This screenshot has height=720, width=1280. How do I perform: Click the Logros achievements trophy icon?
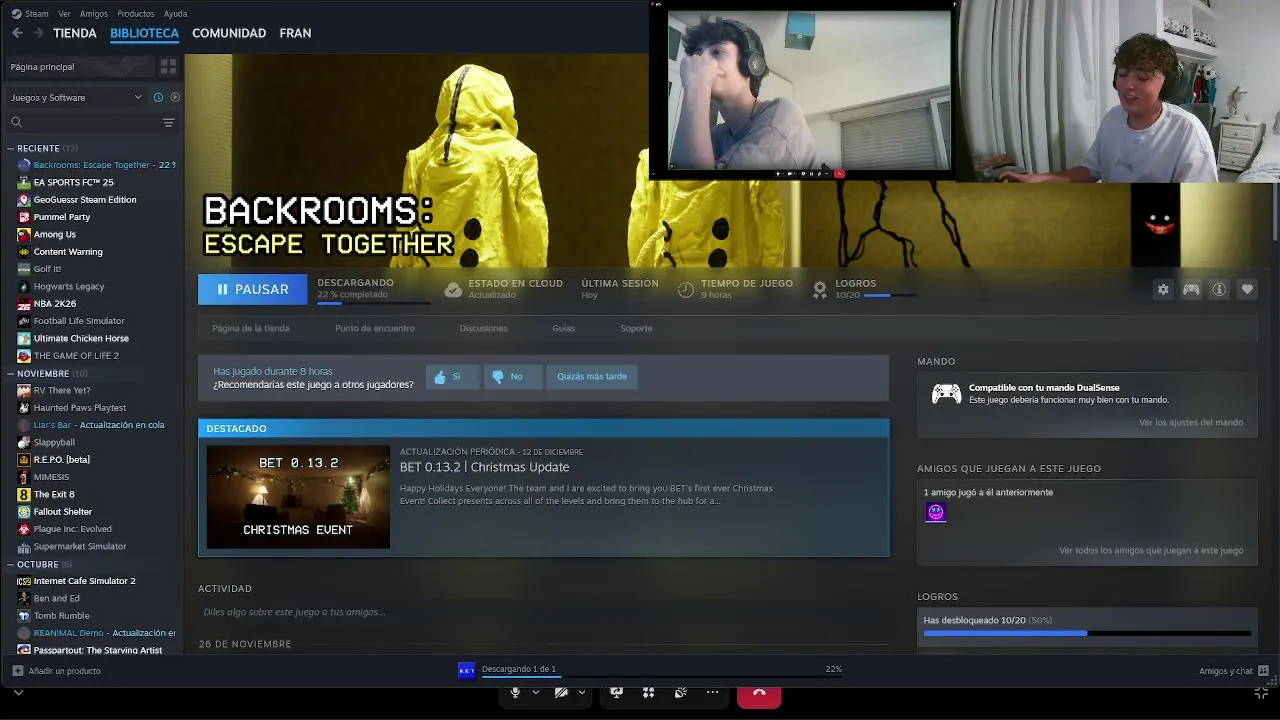point(820,289)
